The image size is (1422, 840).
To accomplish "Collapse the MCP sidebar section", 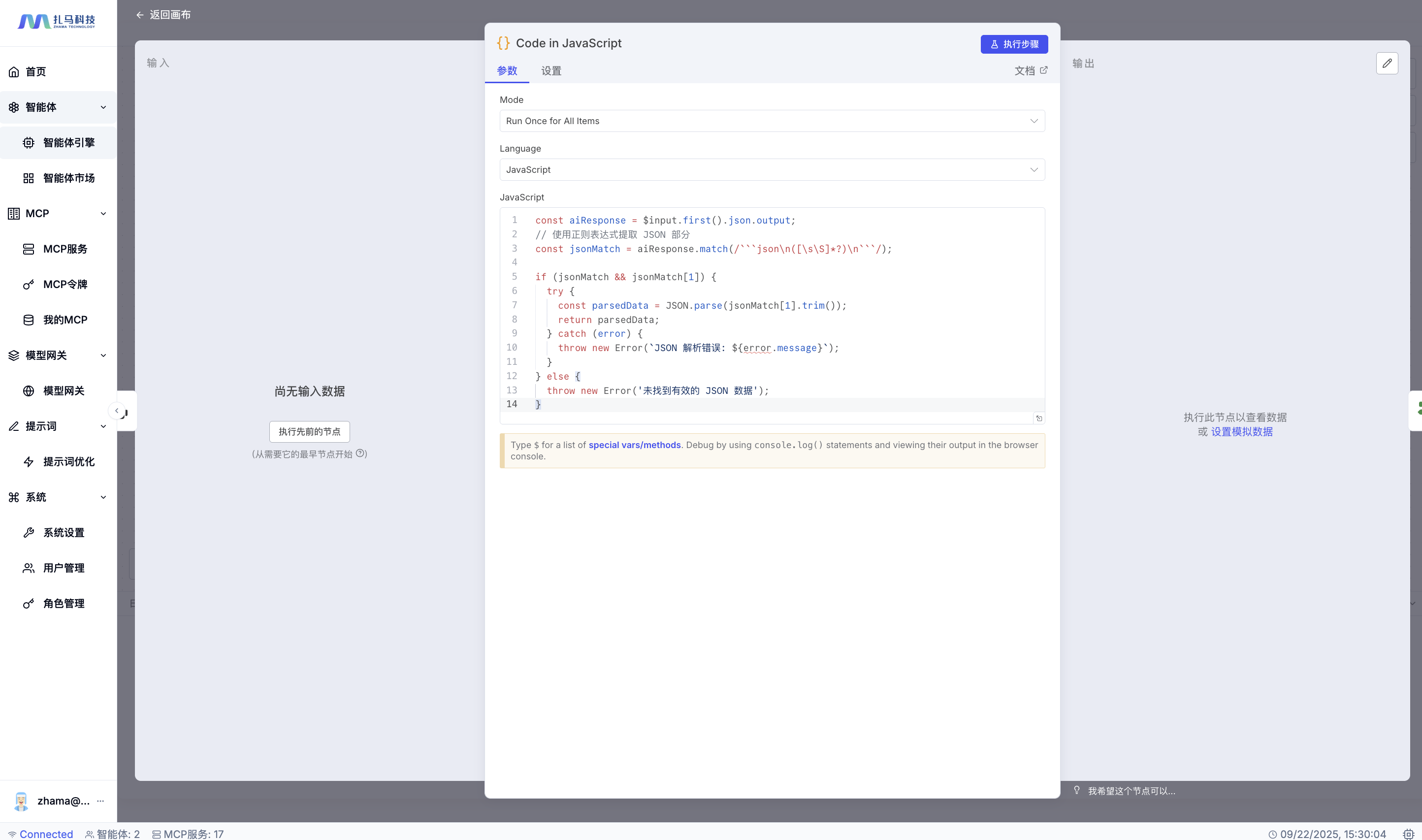I will [103, 213].
